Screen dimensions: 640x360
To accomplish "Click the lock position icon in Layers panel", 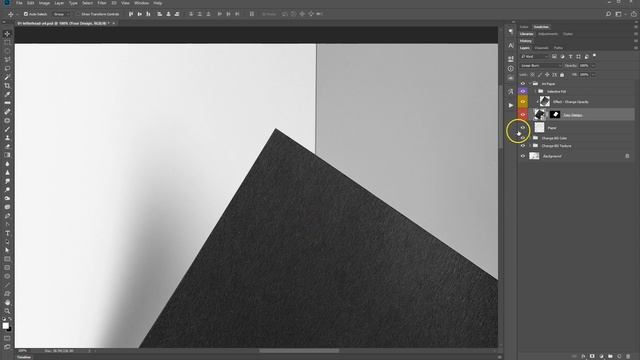I will (x=547, y=75).
